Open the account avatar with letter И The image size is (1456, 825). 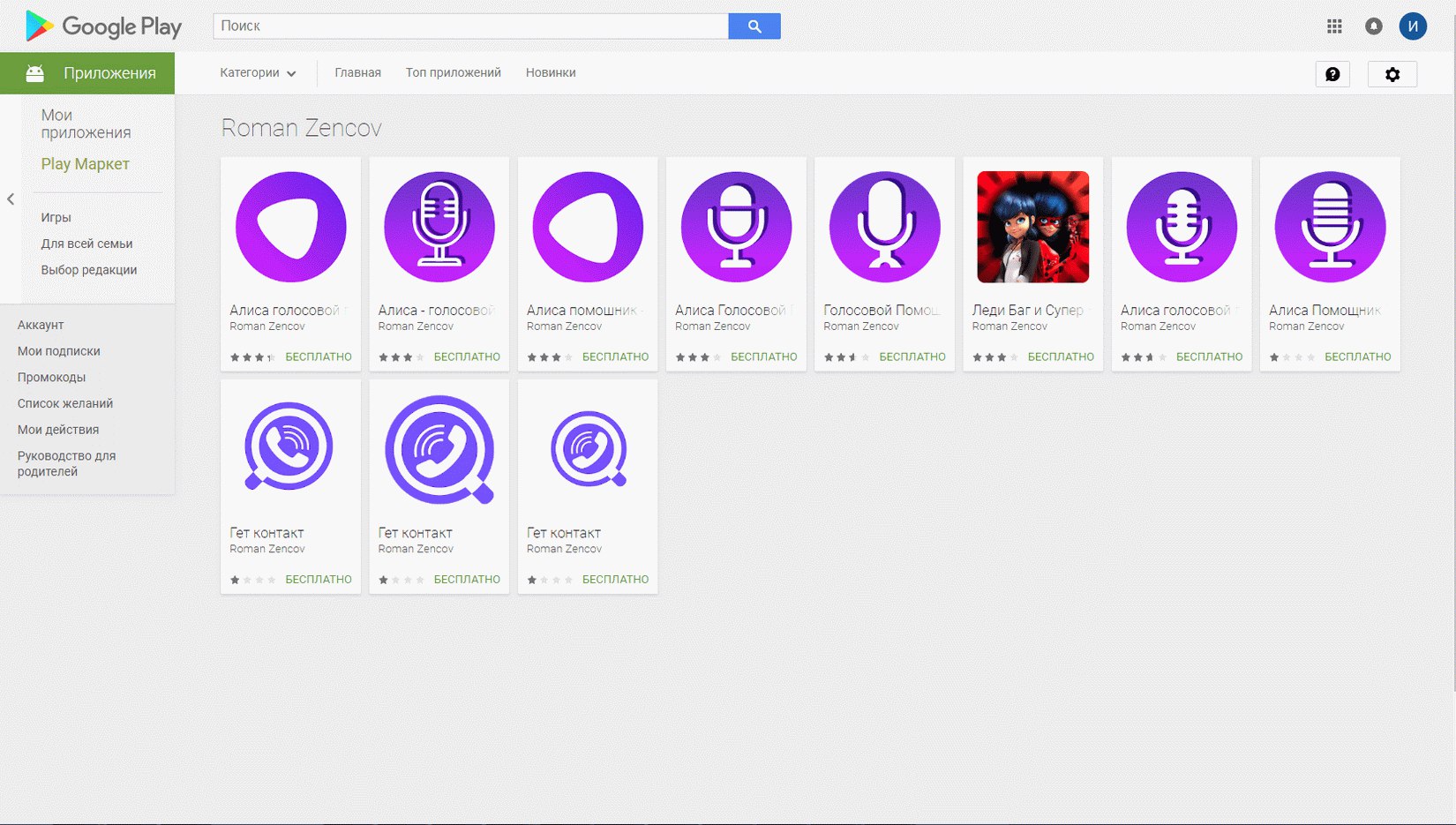(x=1413, y=26)
